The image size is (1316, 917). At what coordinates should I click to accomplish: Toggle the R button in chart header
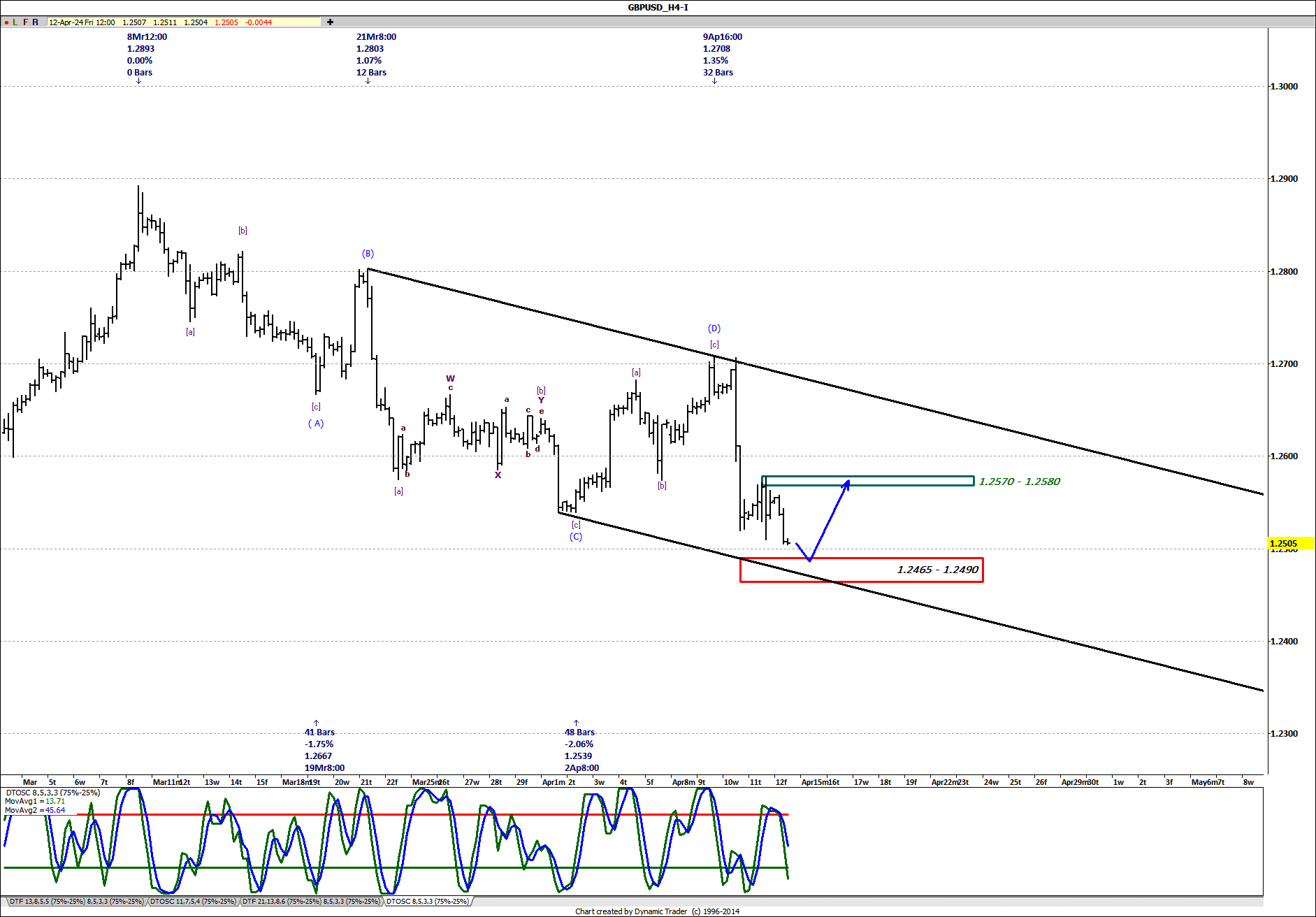point(36,22)
